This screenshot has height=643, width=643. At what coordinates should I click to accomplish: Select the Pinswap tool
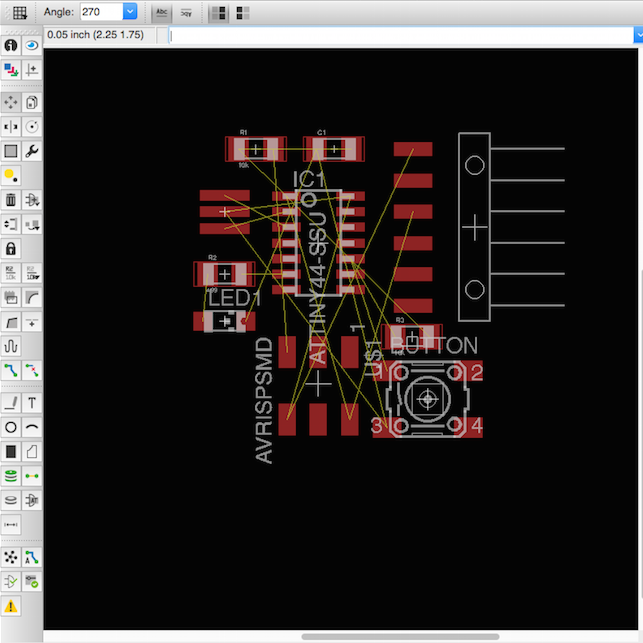point(11,224)
